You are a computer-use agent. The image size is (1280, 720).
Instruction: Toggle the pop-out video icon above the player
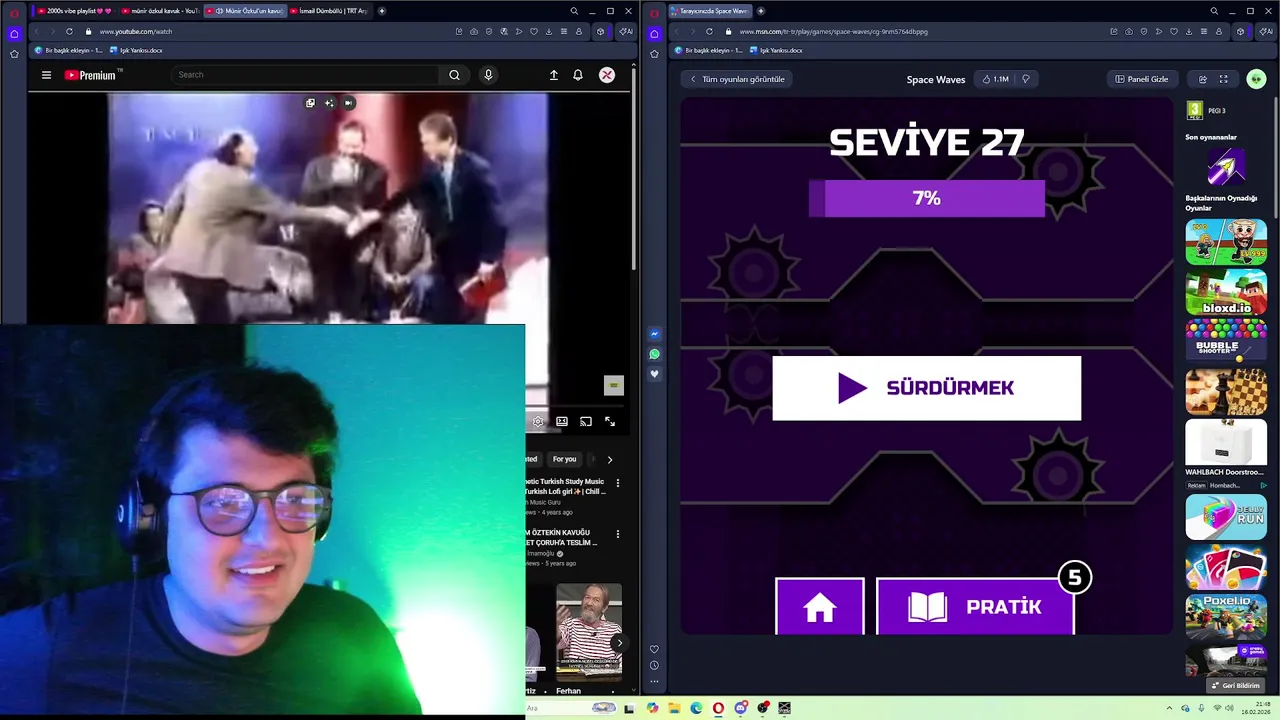(x=310, y=103)
